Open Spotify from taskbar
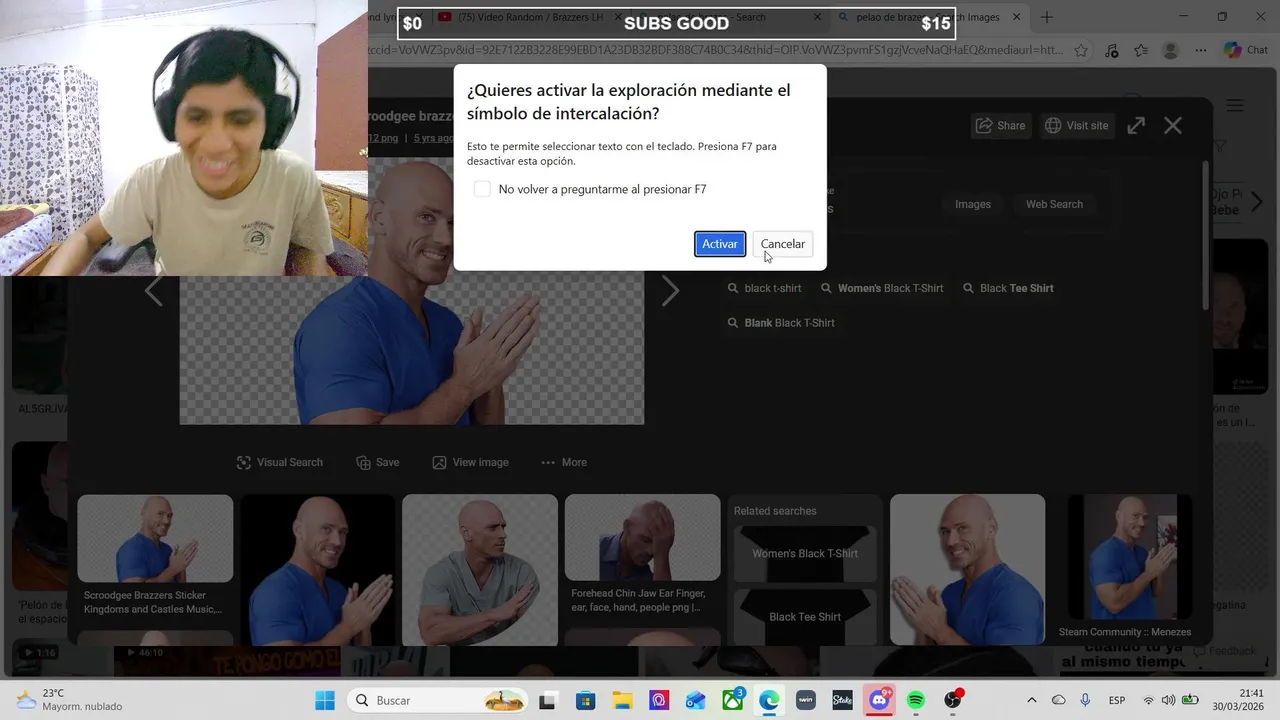Screen dimensions: 1280x720 click(916, 700)
